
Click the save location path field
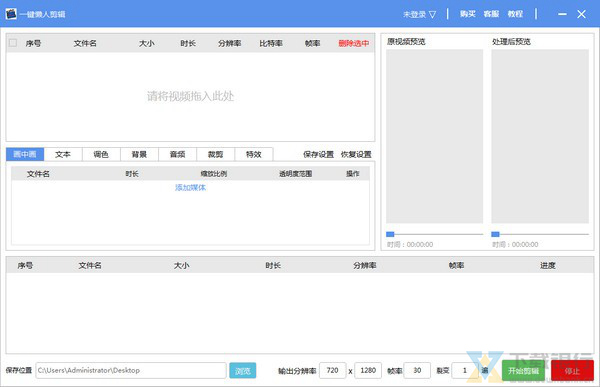tap(131, 370)
